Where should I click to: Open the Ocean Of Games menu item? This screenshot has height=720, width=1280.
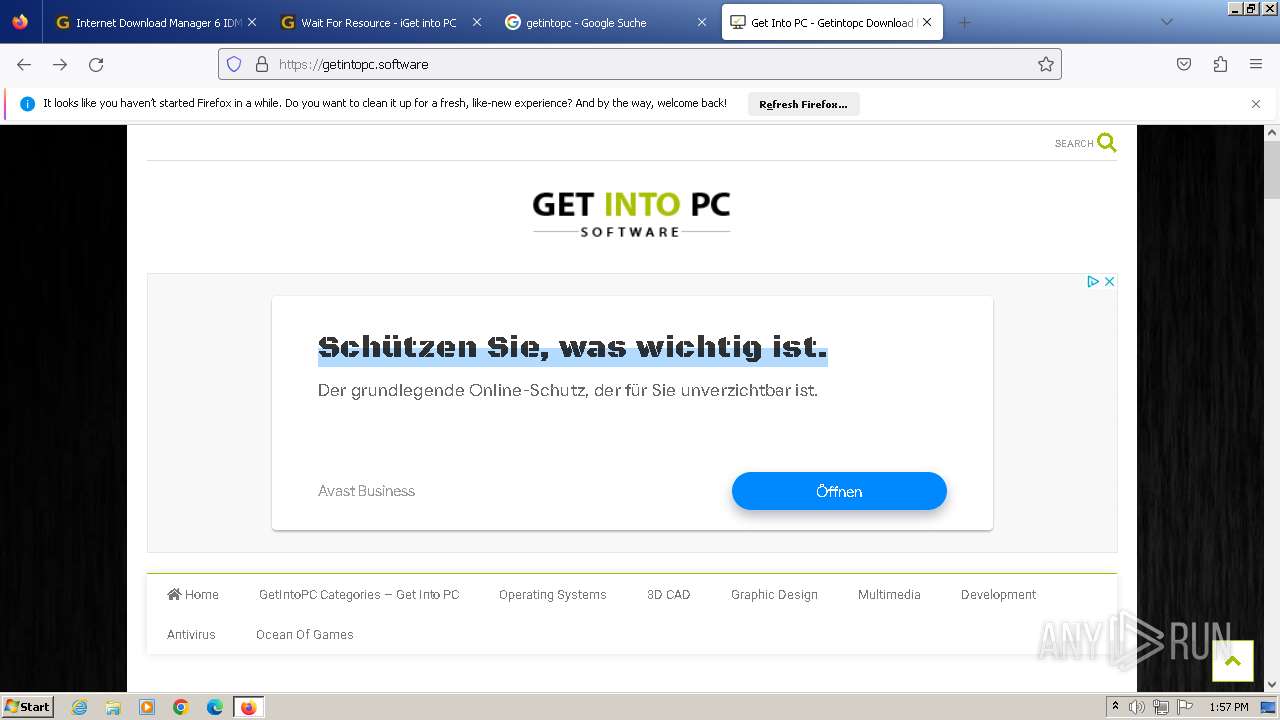pyautogui.click(x=305, y=634)
